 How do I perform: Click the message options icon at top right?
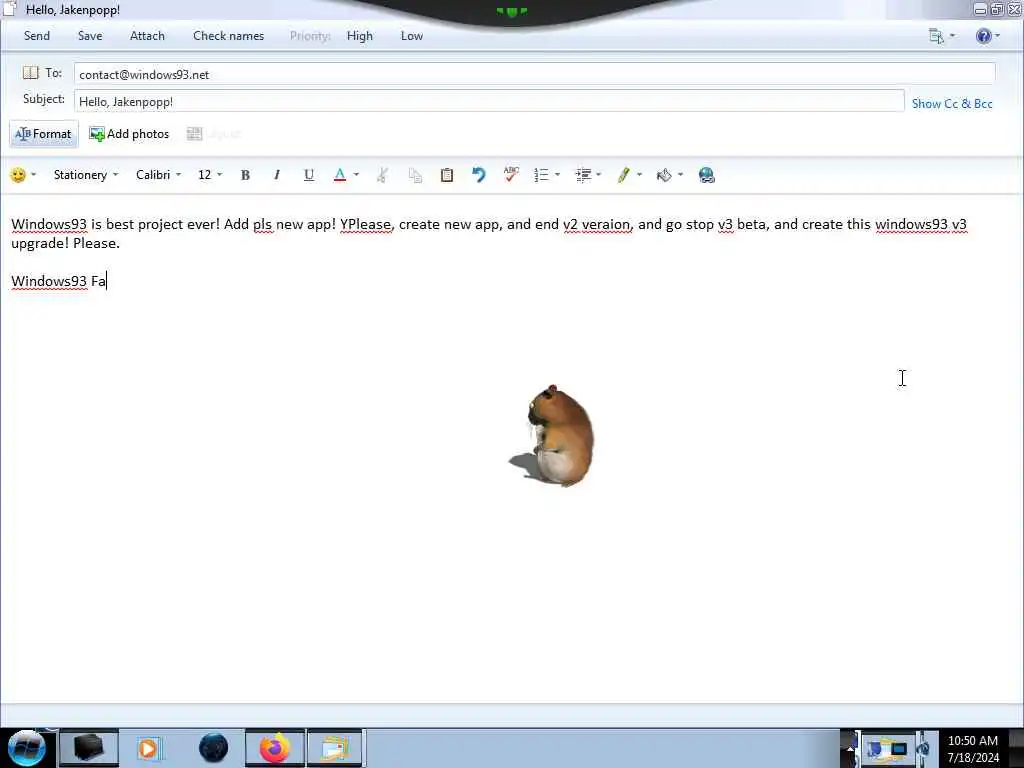tap(936, 36)
